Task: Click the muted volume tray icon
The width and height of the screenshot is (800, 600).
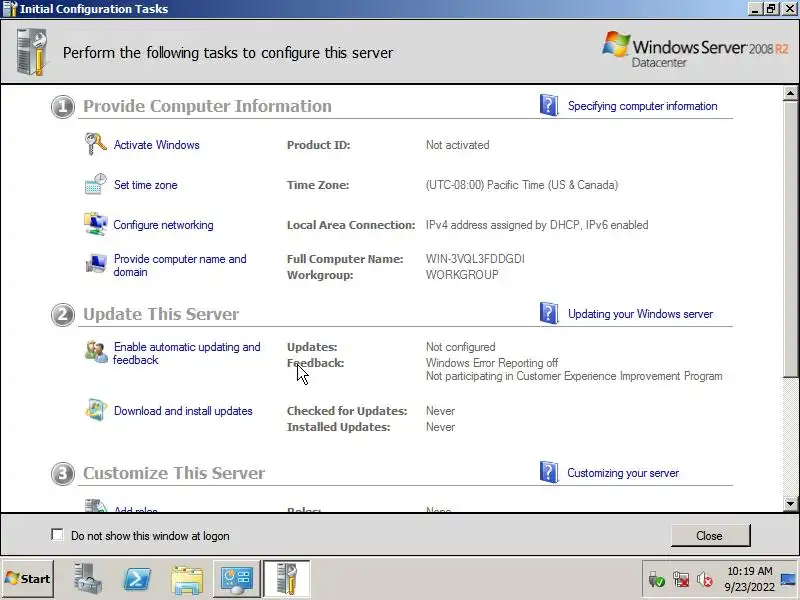Action: (705, 579)
